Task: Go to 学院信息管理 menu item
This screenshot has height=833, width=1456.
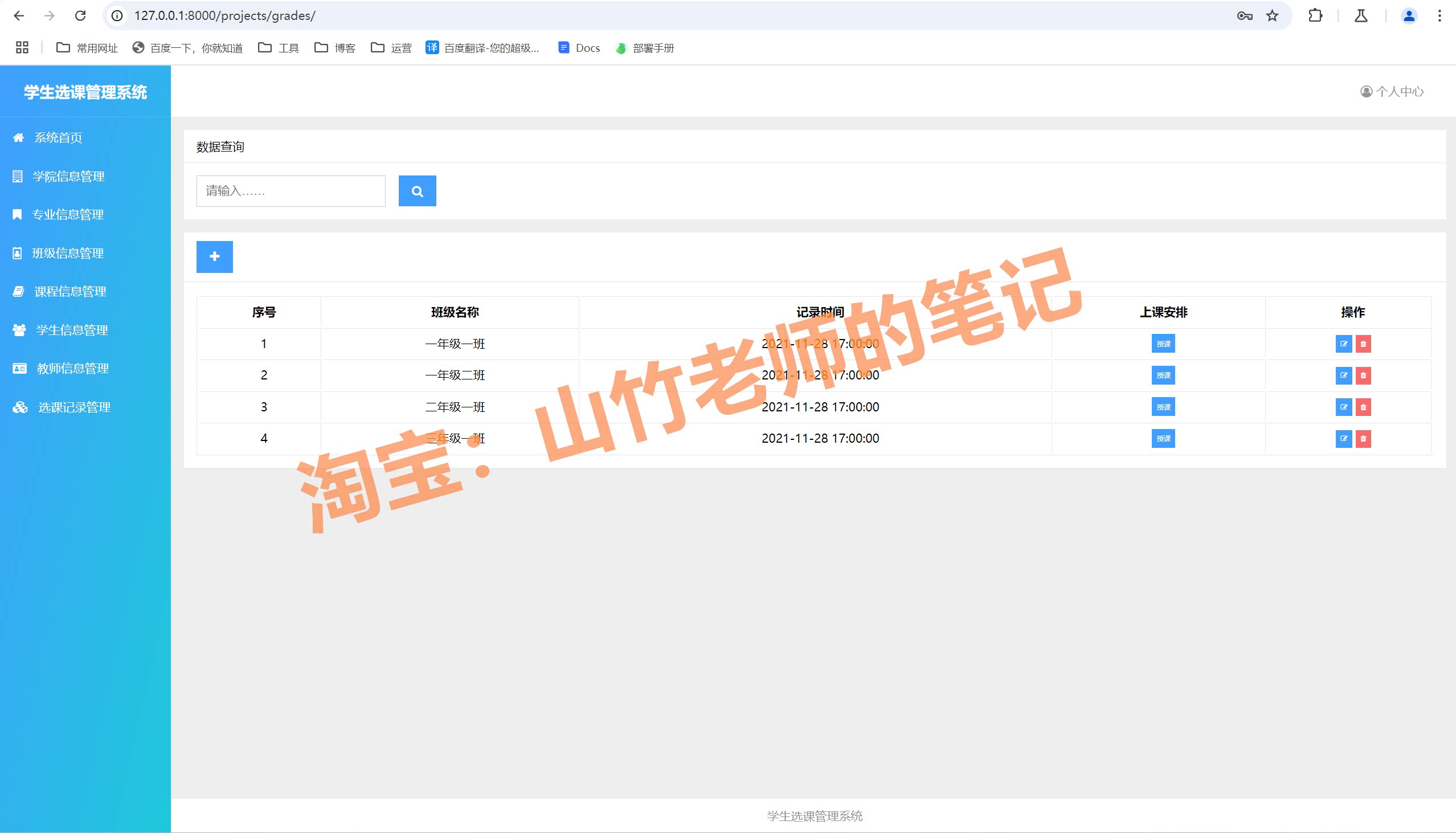Action: pyautogui.click(x=68, y=176)
